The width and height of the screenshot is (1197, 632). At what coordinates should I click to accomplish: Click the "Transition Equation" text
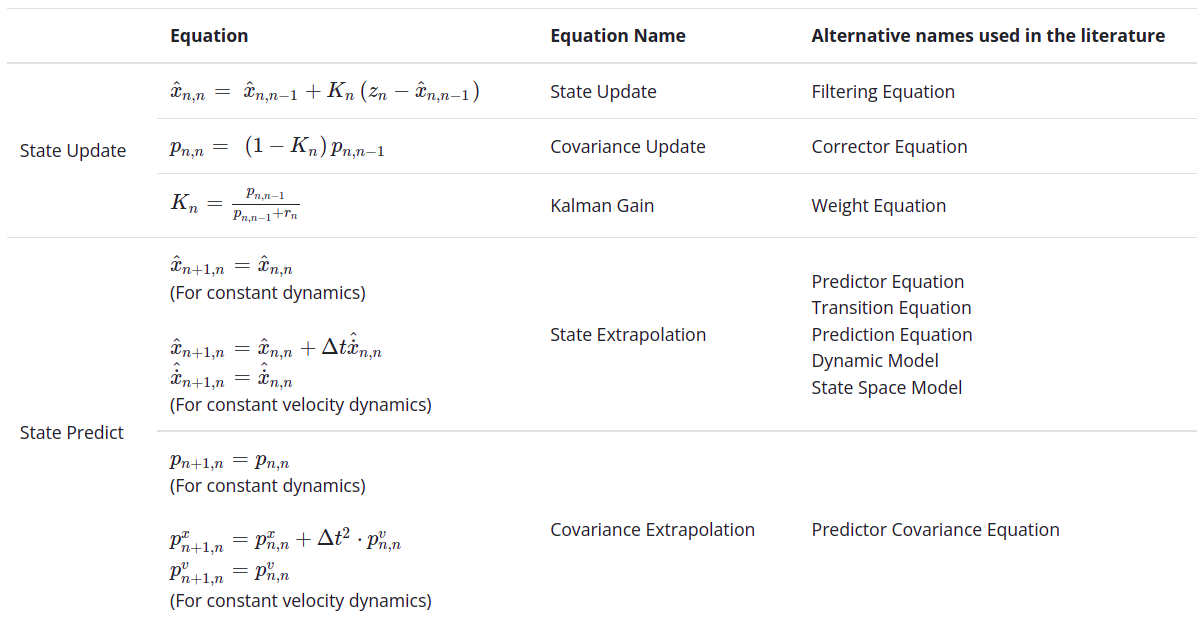pos(891,308)
